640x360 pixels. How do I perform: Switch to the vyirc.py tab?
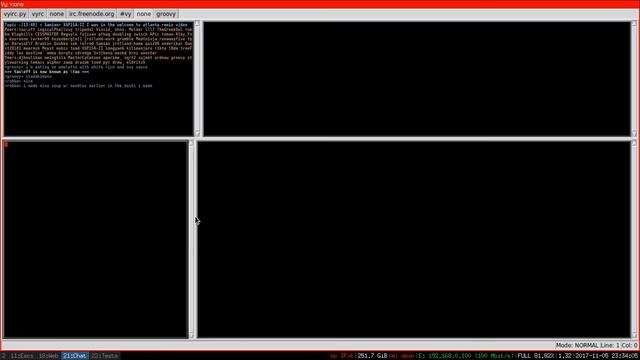coord(15,14)
